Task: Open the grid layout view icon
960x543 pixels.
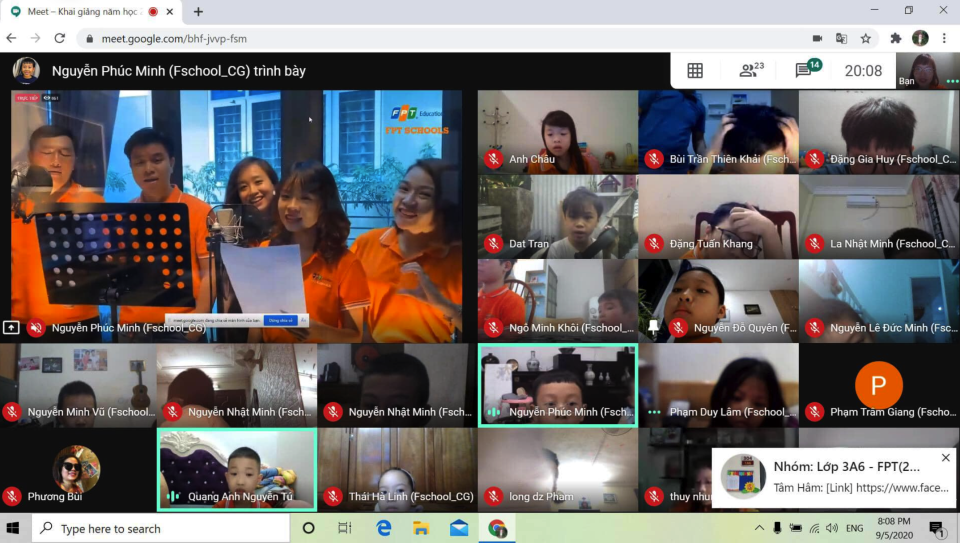Action: click(x=695, y=70)
